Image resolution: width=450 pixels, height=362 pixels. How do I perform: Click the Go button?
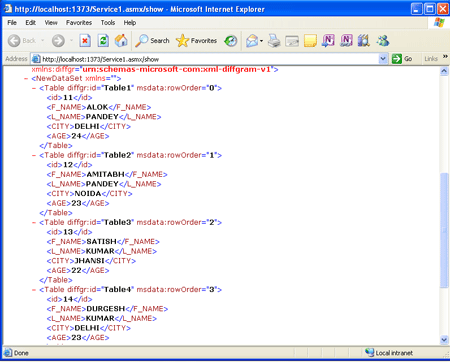click(402, 59)
